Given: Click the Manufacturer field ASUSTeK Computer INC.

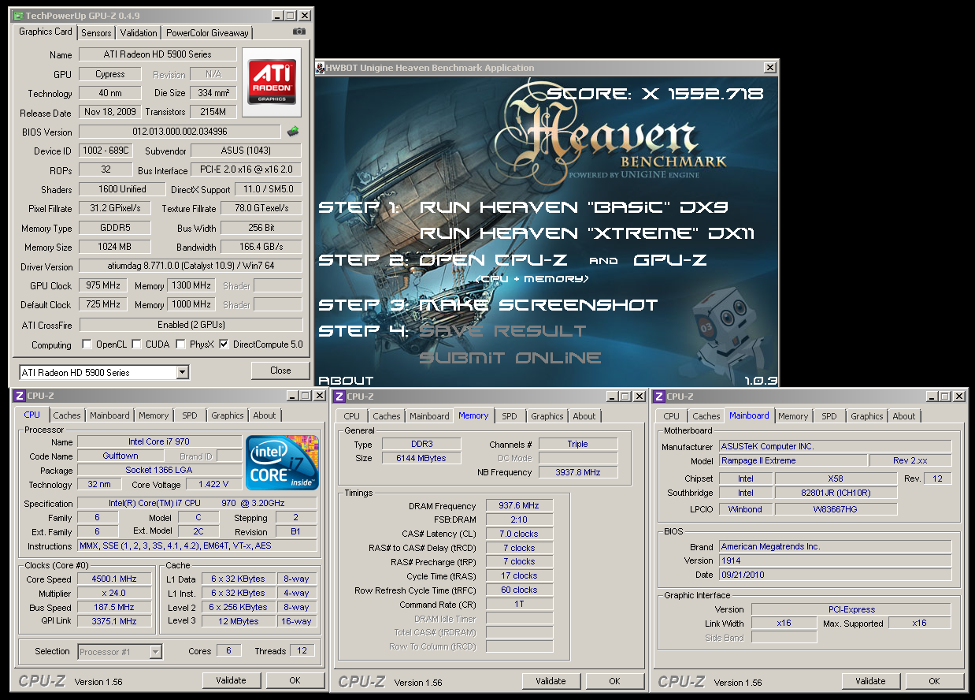Looking at the screenshot, I should pyautogui.click(x=835, y=446).
